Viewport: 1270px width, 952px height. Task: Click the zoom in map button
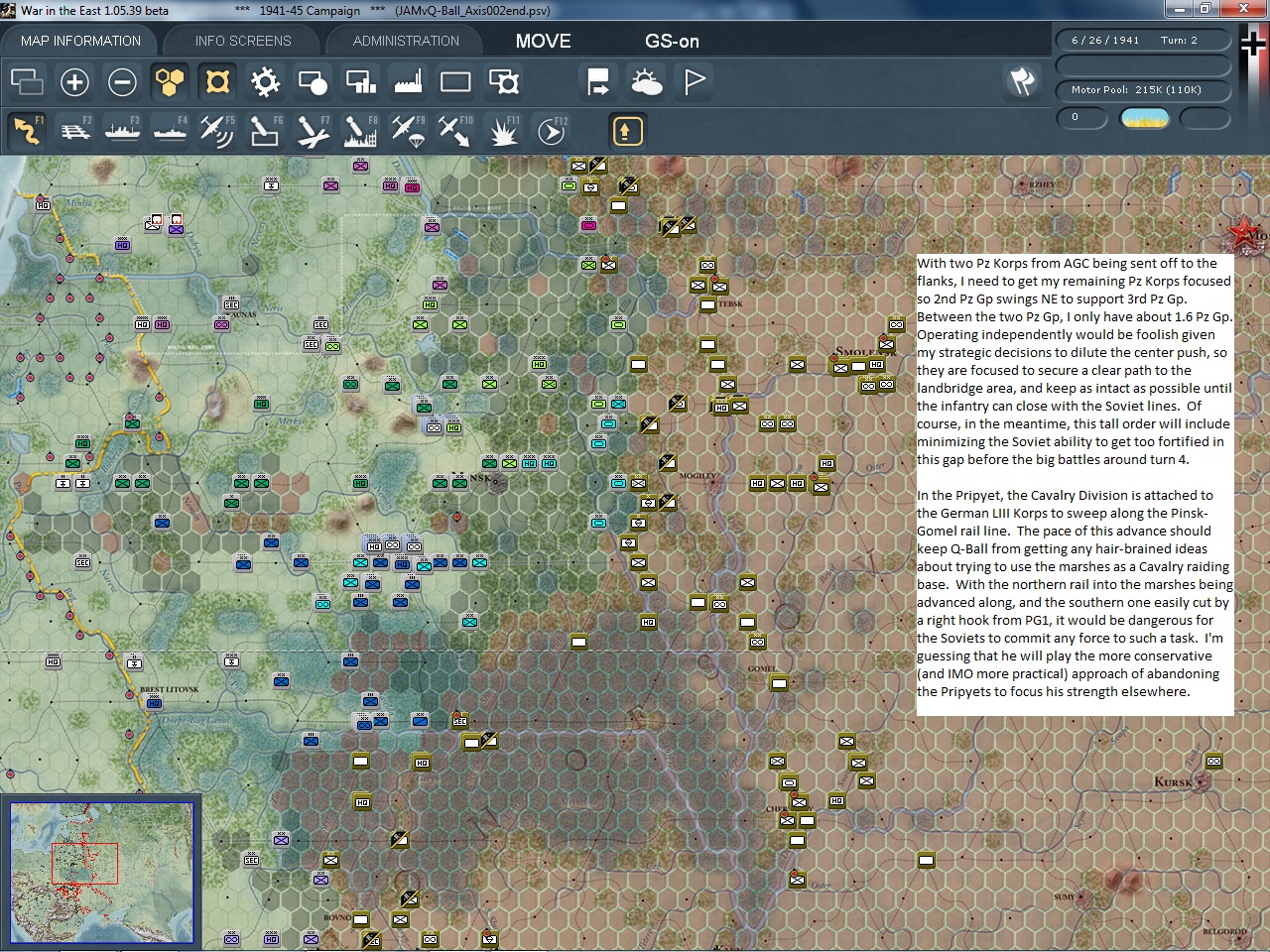74,81
